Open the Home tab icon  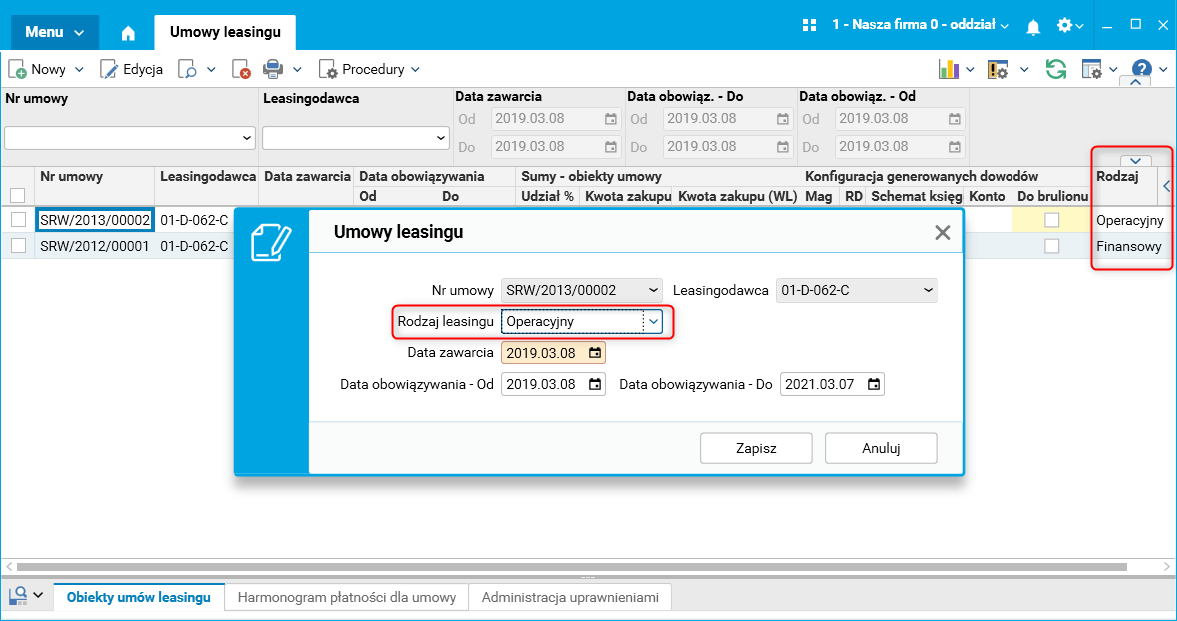point(128,33)
